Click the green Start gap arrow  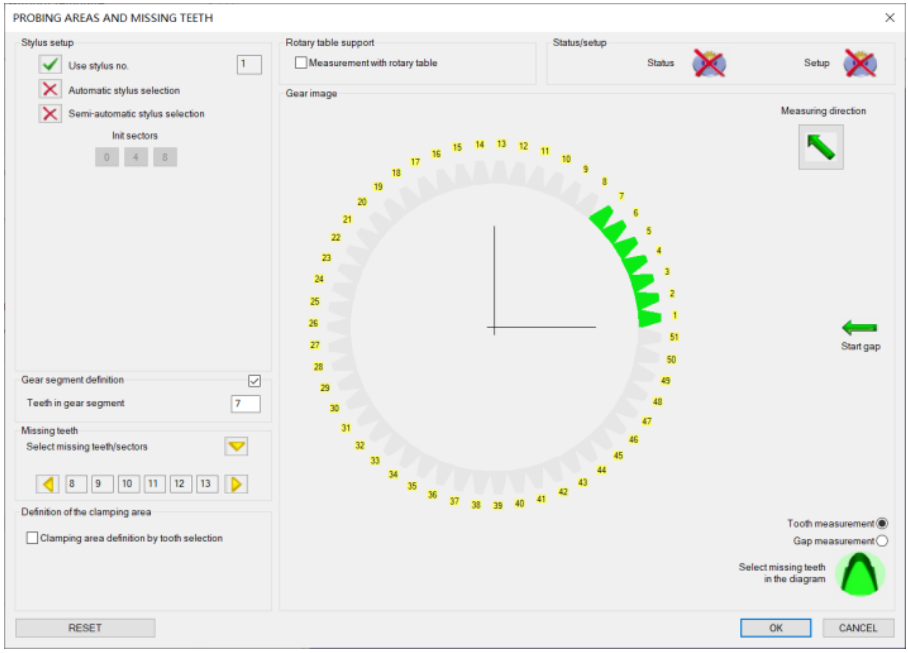[x=859, y=327]
